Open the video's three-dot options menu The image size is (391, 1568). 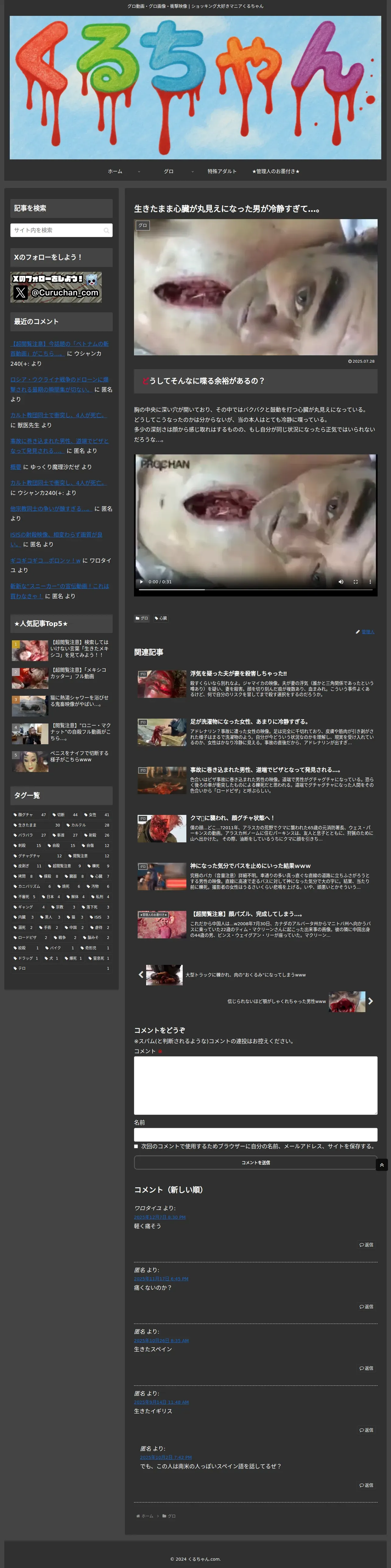point(370,581)
